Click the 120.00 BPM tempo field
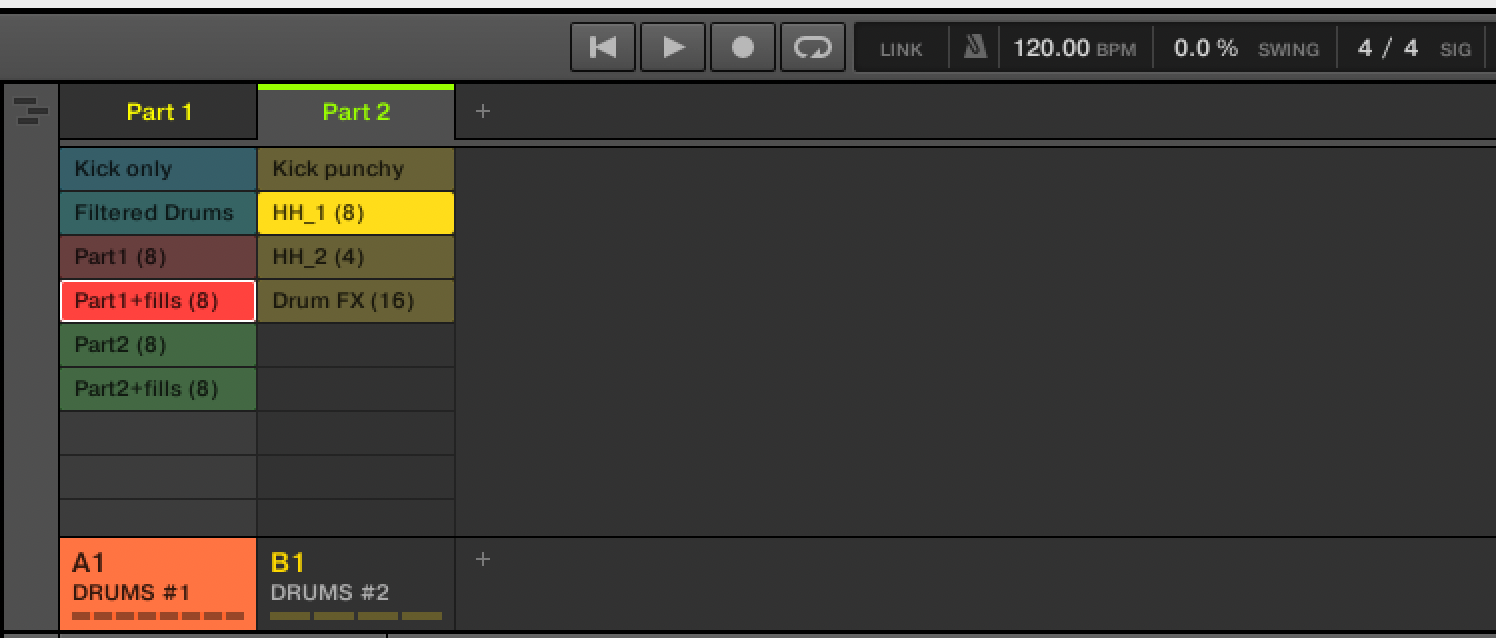 (x=1052, y=48)
